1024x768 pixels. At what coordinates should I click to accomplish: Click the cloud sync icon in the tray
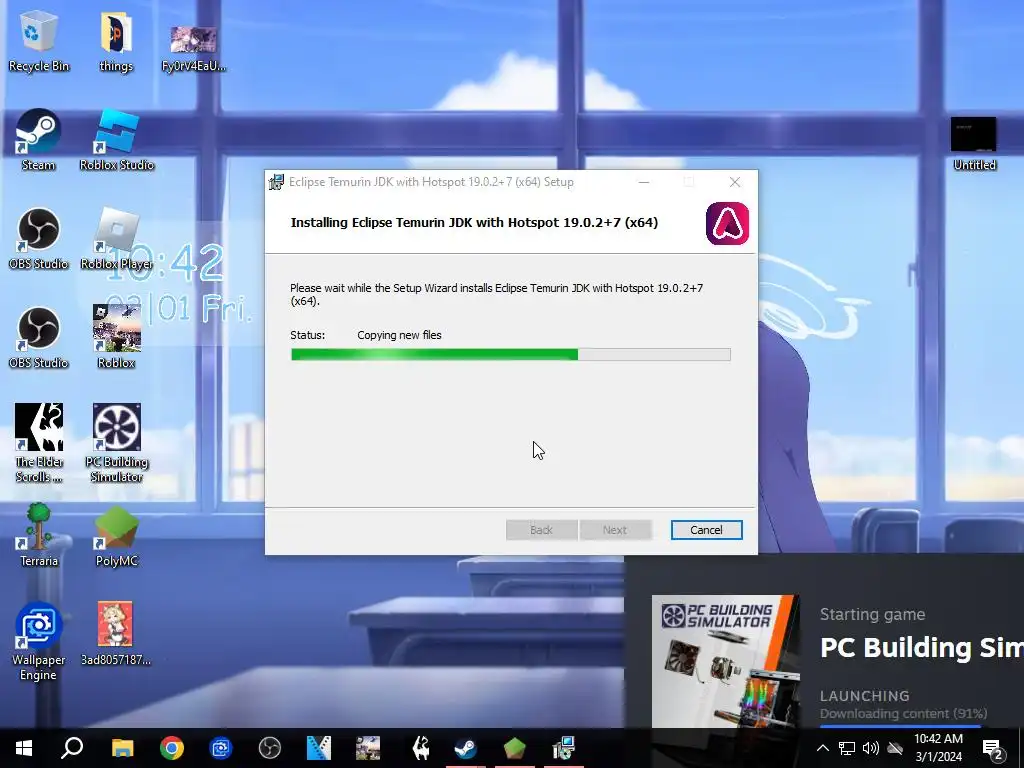[895, 748]
